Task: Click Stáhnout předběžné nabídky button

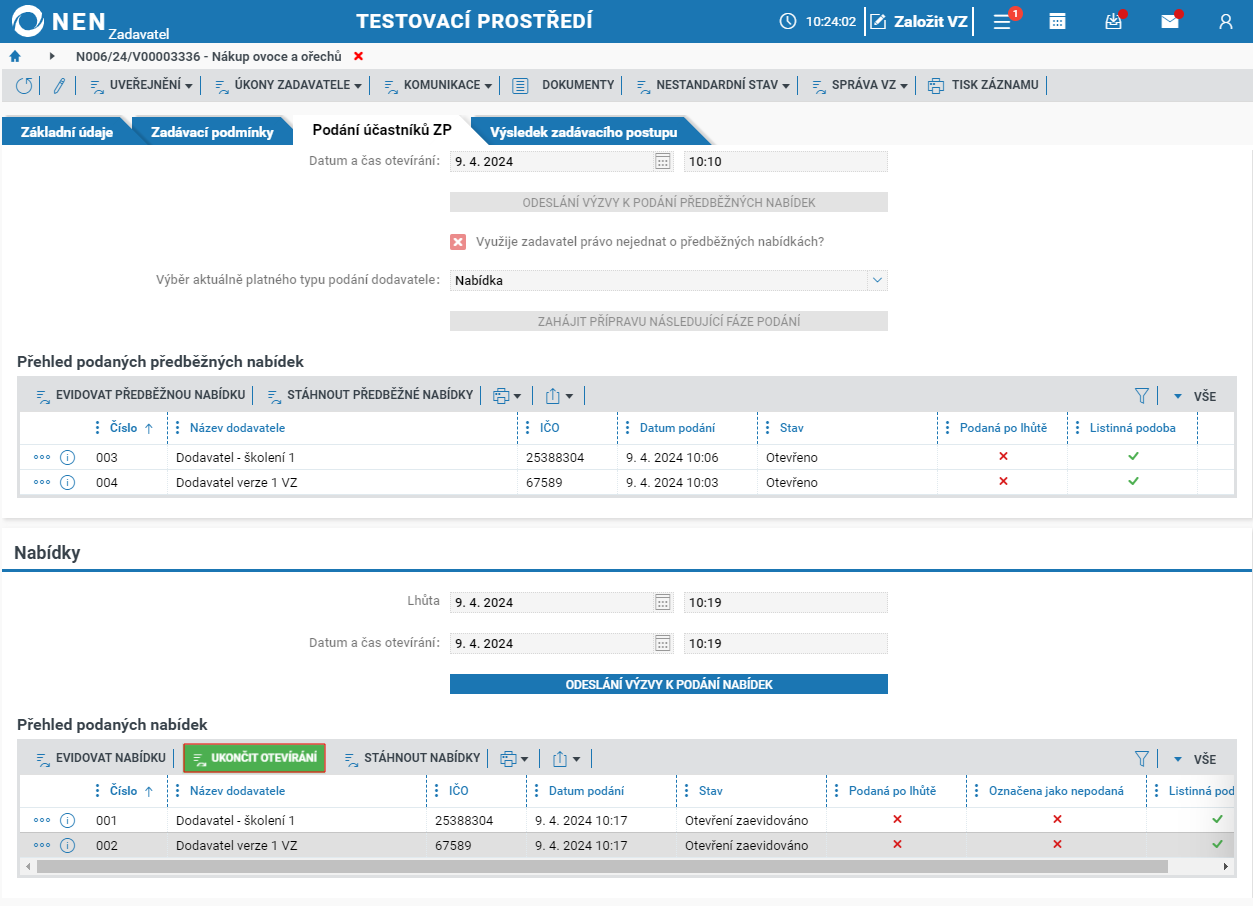Action: (370, 395)
